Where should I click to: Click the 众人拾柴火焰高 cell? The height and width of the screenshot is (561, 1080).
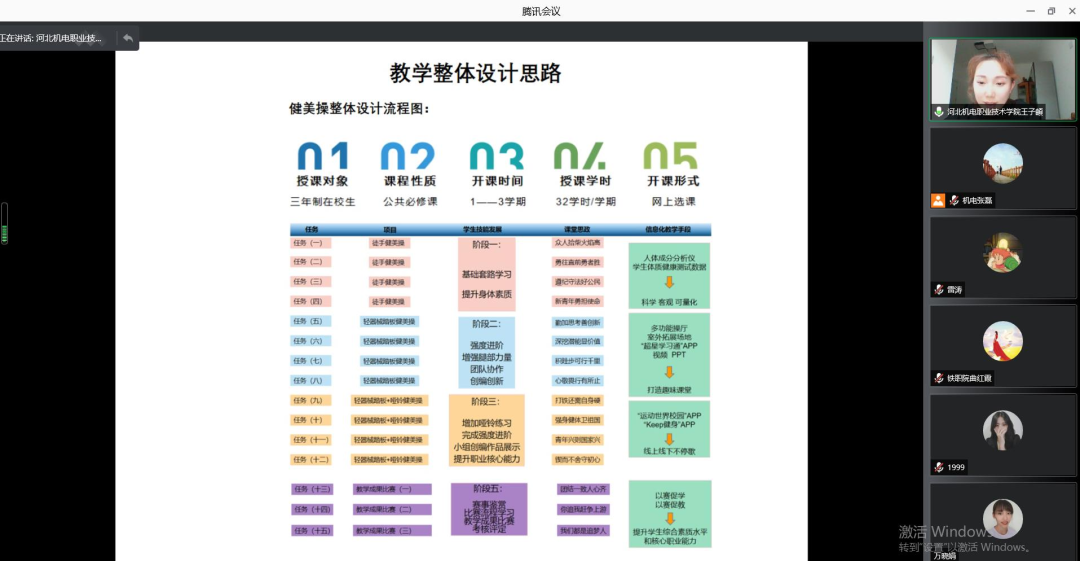577,243
